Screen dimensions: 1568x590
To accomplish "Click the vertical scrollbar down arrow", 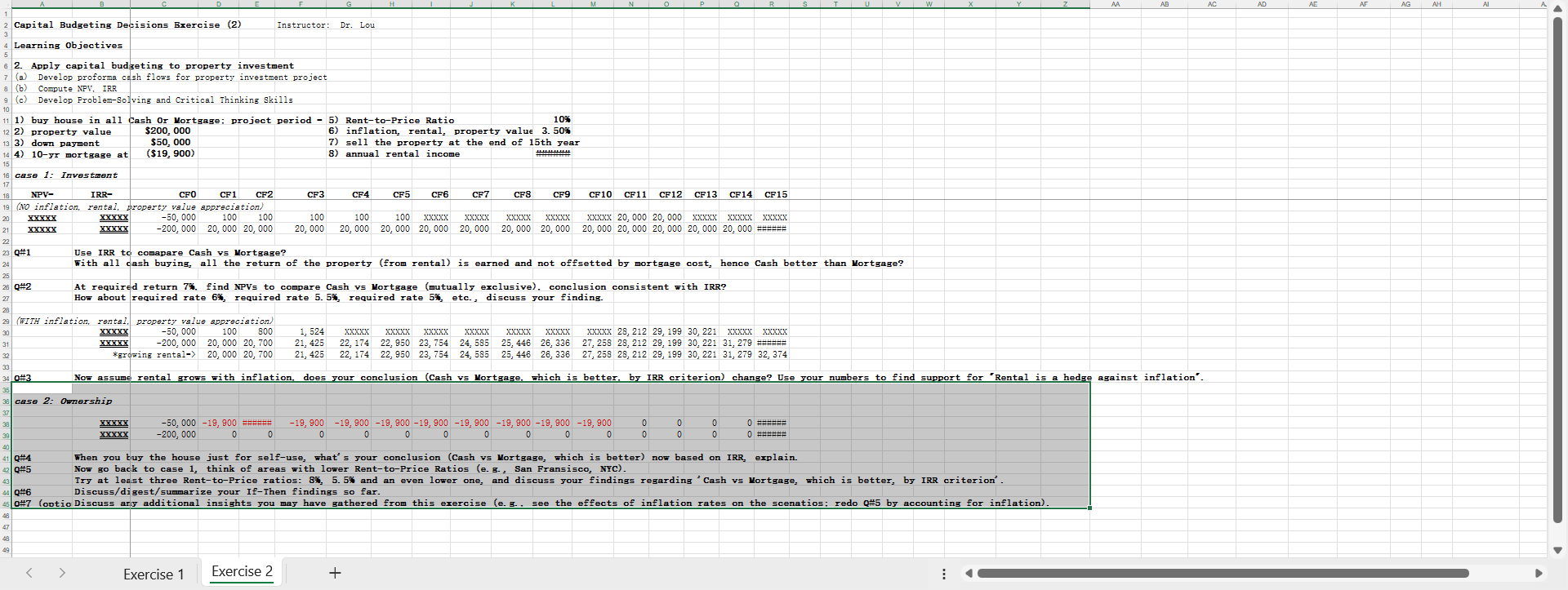I will coord(1557,550).
